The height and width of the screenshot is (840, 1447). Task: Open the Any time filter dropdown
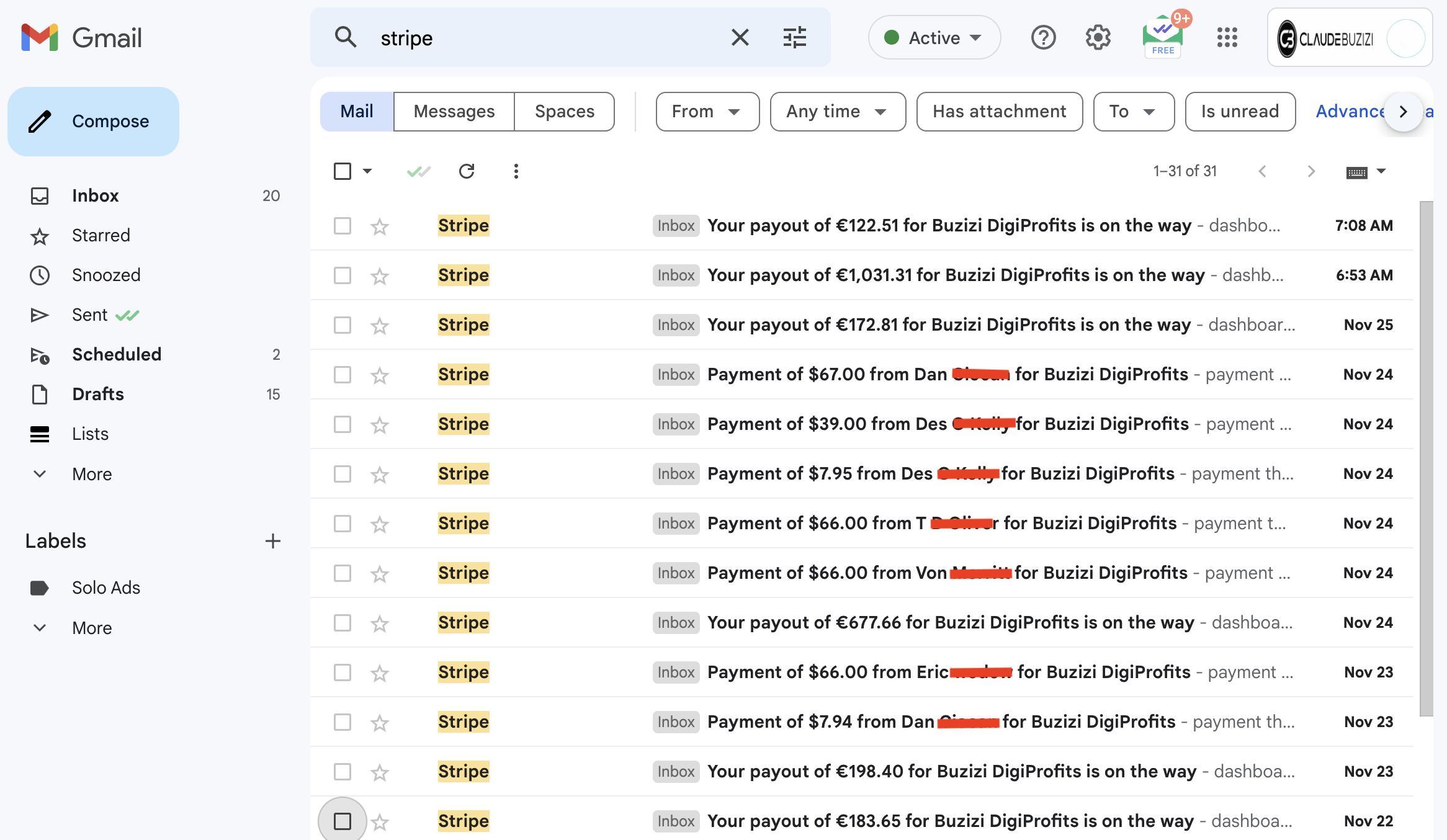point(838,111)
